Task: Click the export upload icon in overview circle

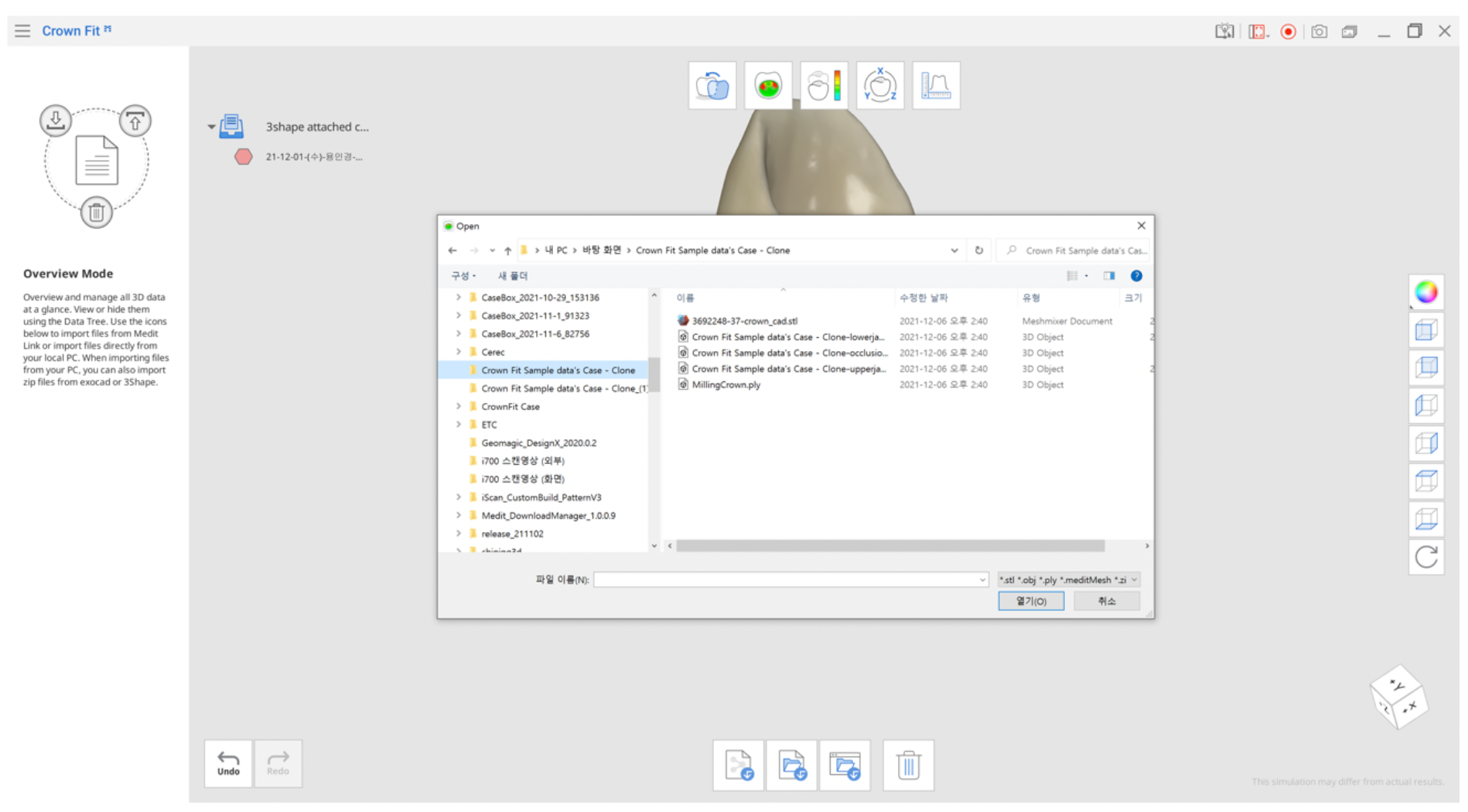Action: coord(135,121)
